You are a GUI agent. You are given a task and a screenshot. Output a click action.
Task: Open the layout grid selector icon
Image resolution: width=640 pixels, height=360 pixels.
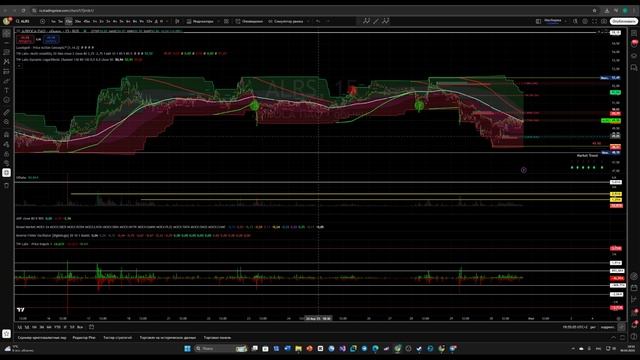click(538, 21)
